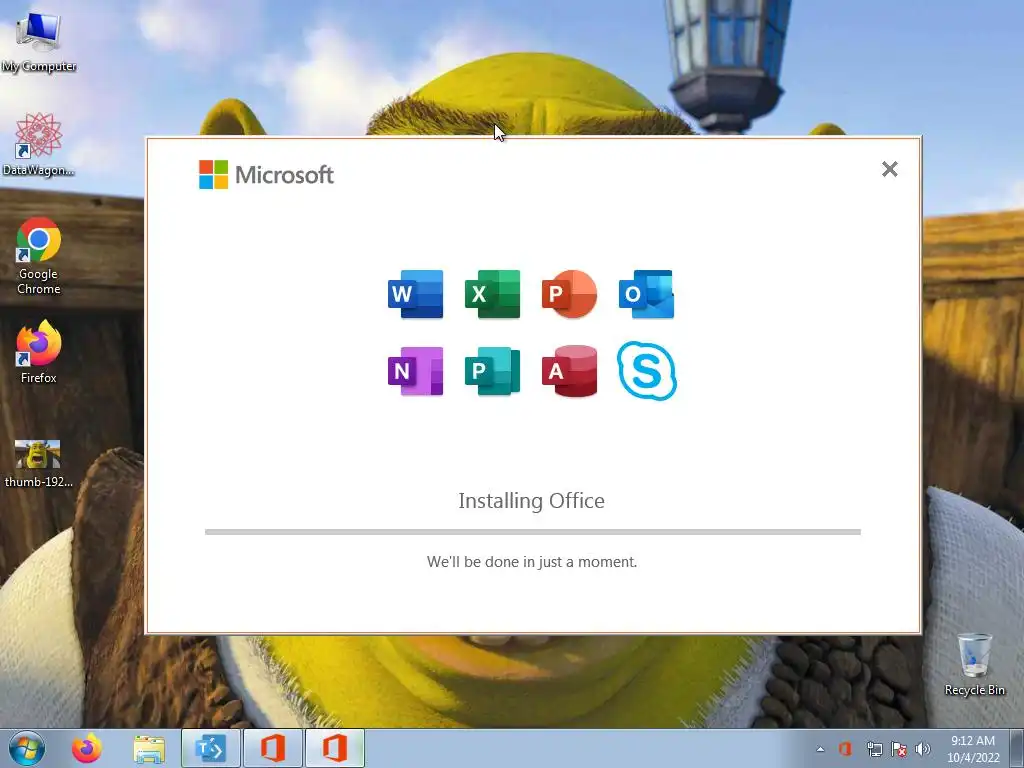Click 'We'll be done in just a moment.'
1024x768 pixels.
coord(532,562)
